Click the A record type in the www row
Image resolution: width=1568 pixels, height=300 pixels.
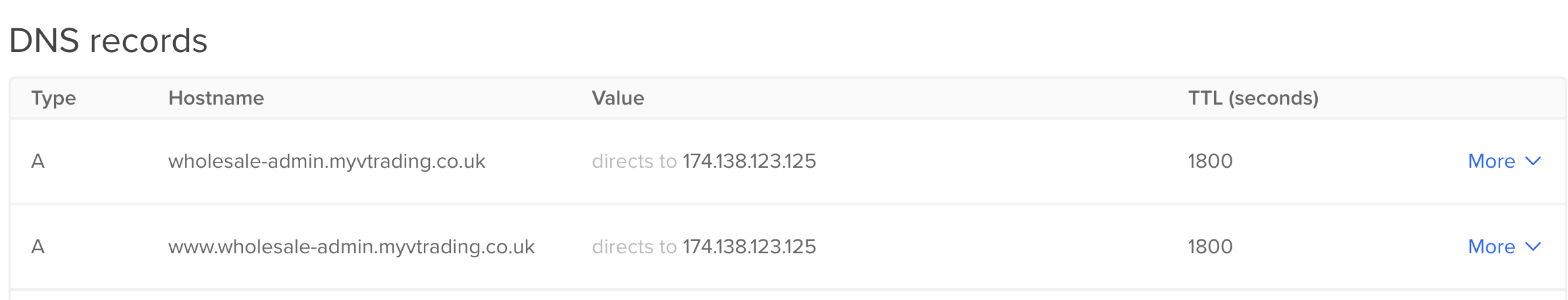(38, 247)
